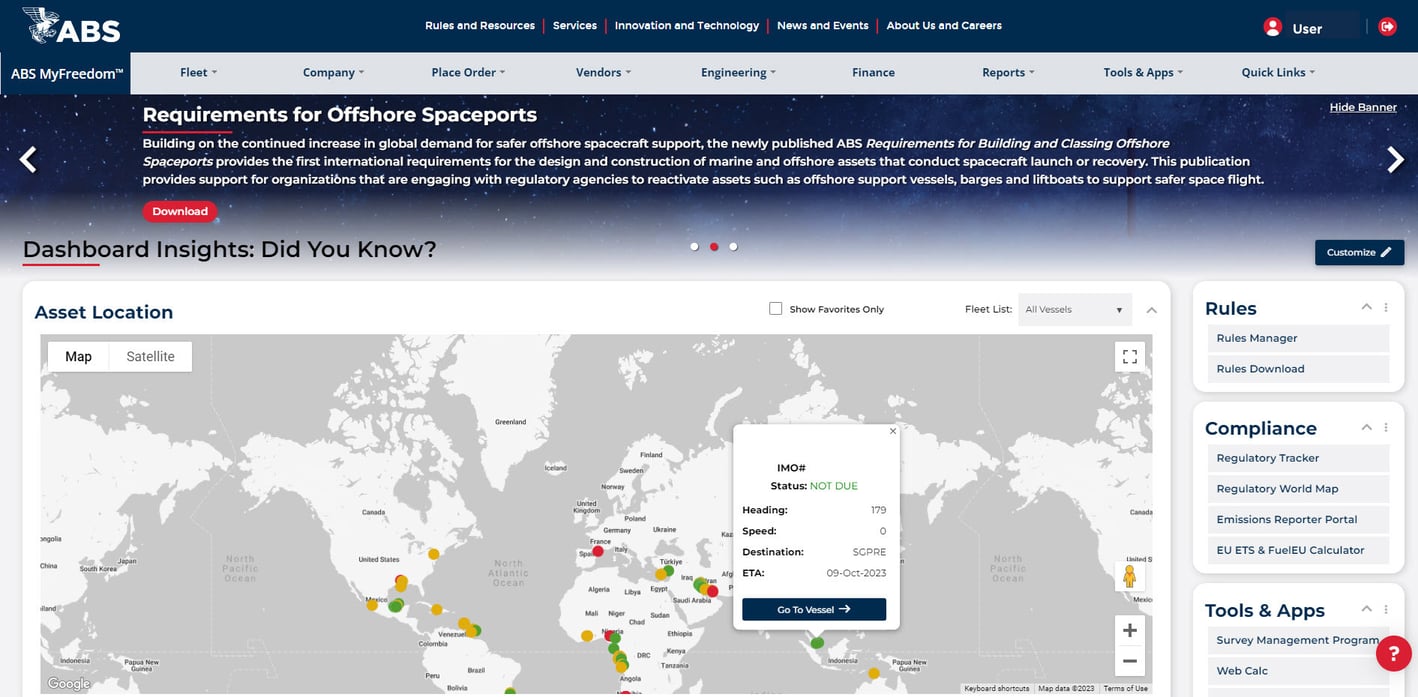Image resolution: width=1418 pixels, height=697 pixels.
Task: Open the red help question mark
Action: [x=1393, y=653]
